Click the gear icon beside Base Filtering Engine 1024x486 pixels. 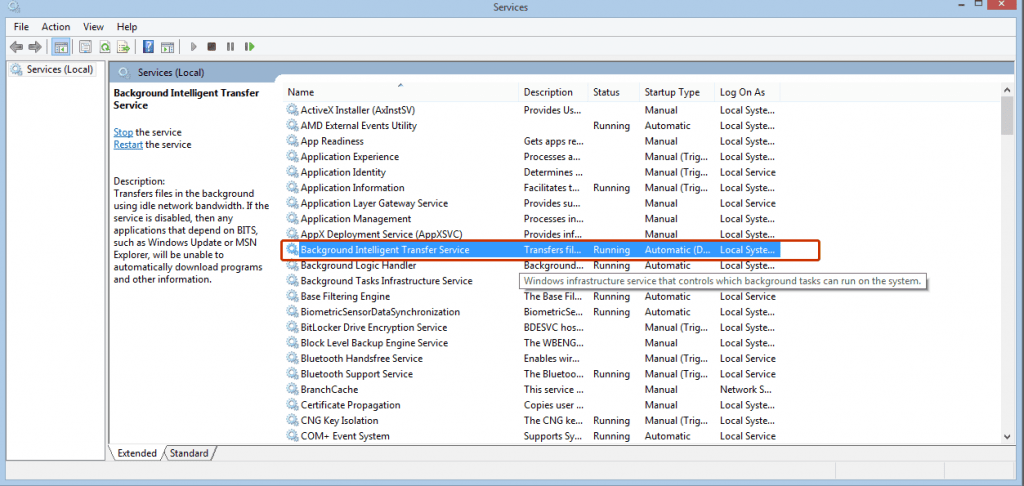tap(292, 297)
